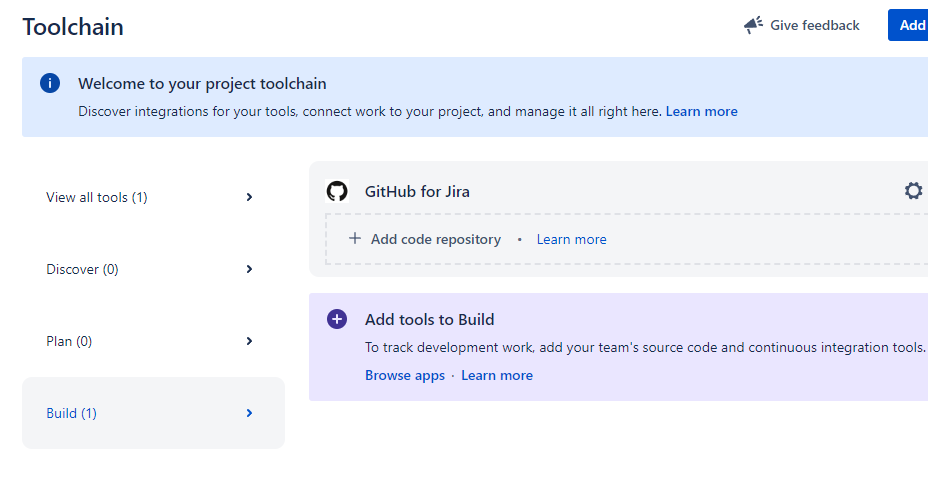928x485 pixels.
Task: Click the Build row chevron arrow
Action: click(x=249, y=413)
